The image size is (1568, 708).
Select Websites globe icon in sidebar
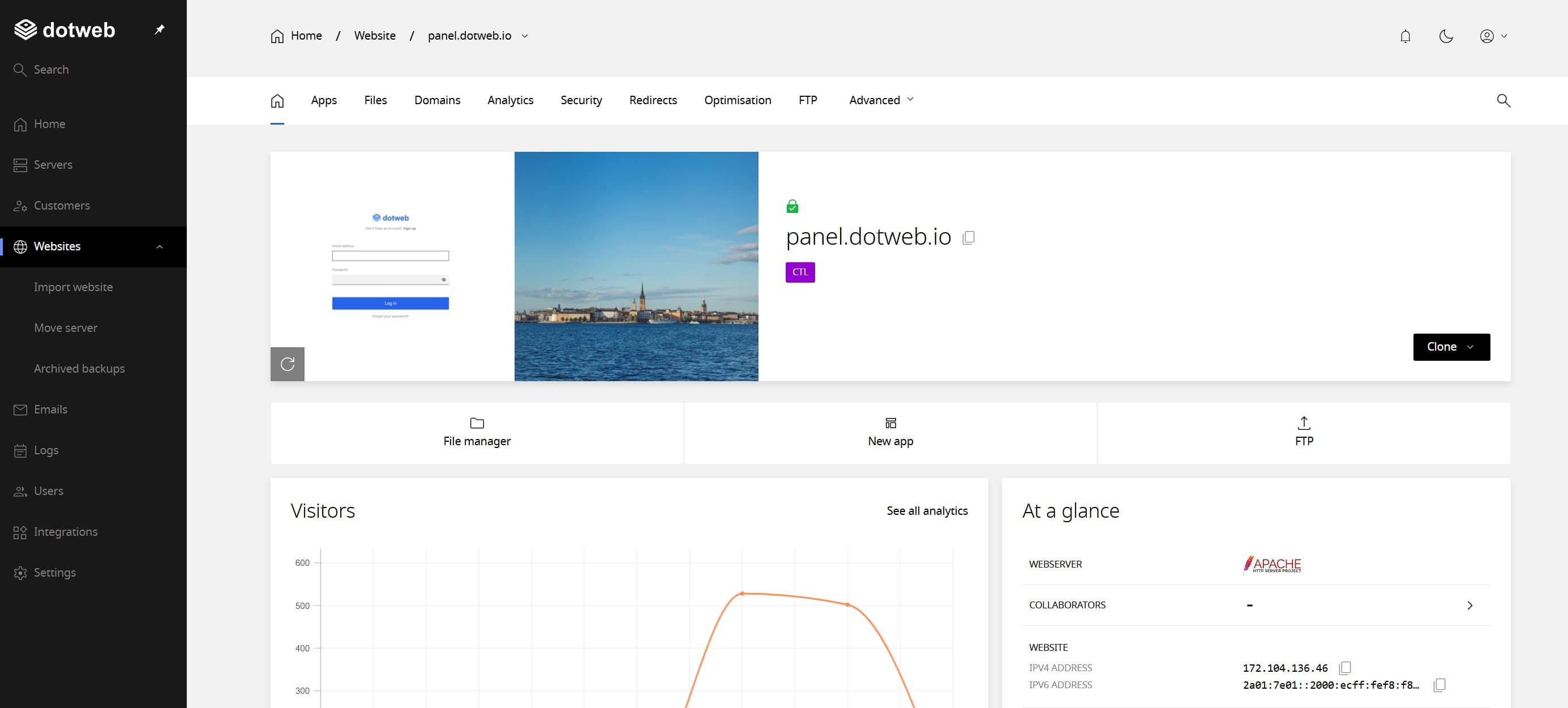tap(20, 246)
